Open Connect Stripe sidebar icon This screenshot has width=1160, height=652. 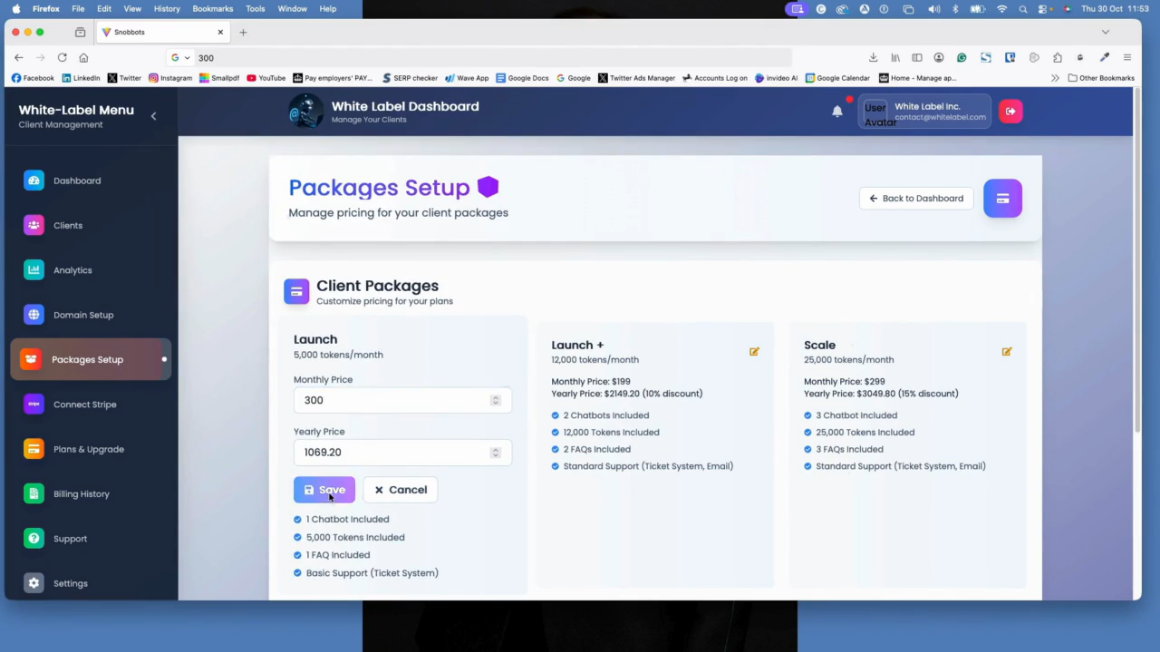coord(33,404)
